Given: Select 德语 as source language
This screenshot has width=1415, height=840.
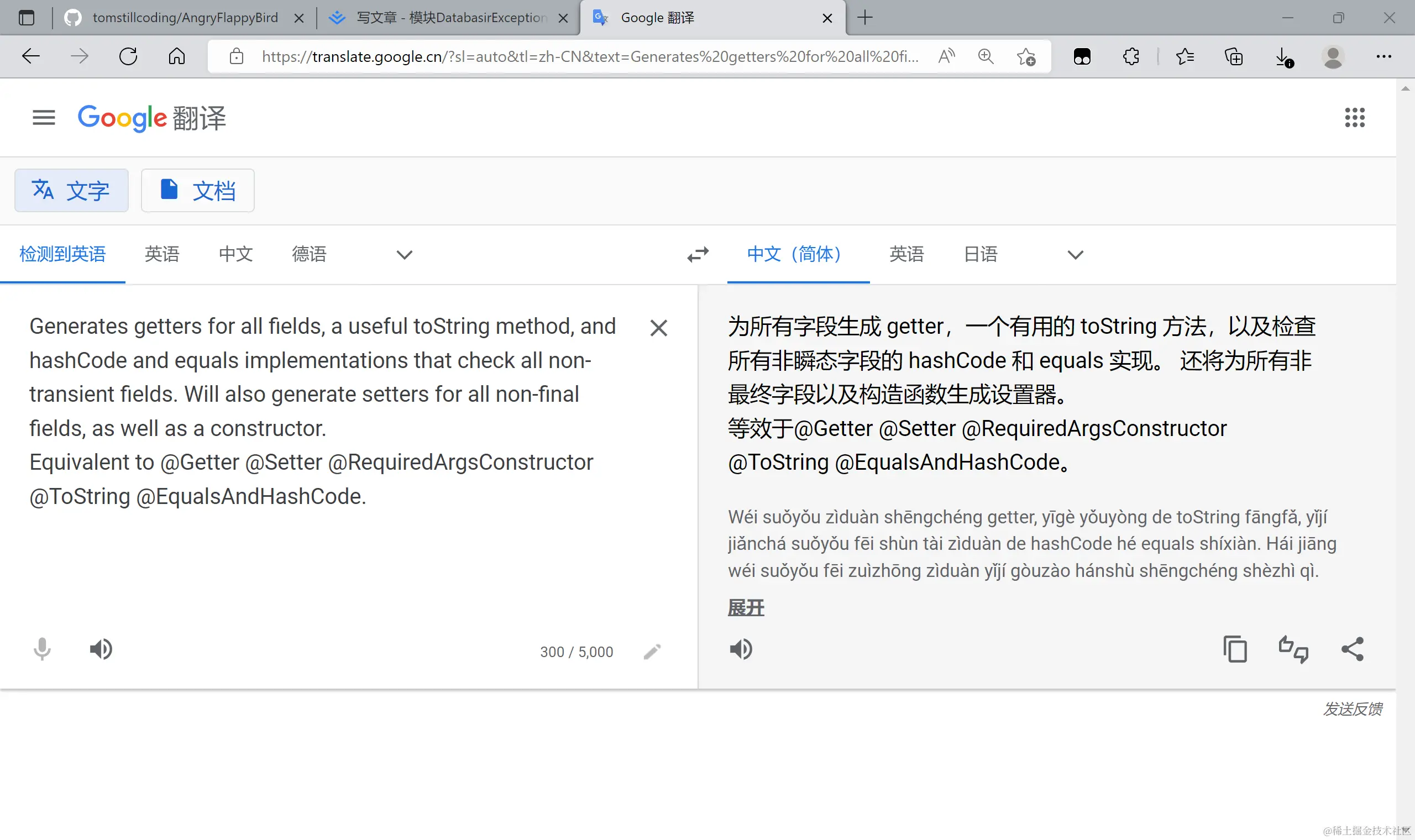Looking at the screenshot, I should [309, 254].
